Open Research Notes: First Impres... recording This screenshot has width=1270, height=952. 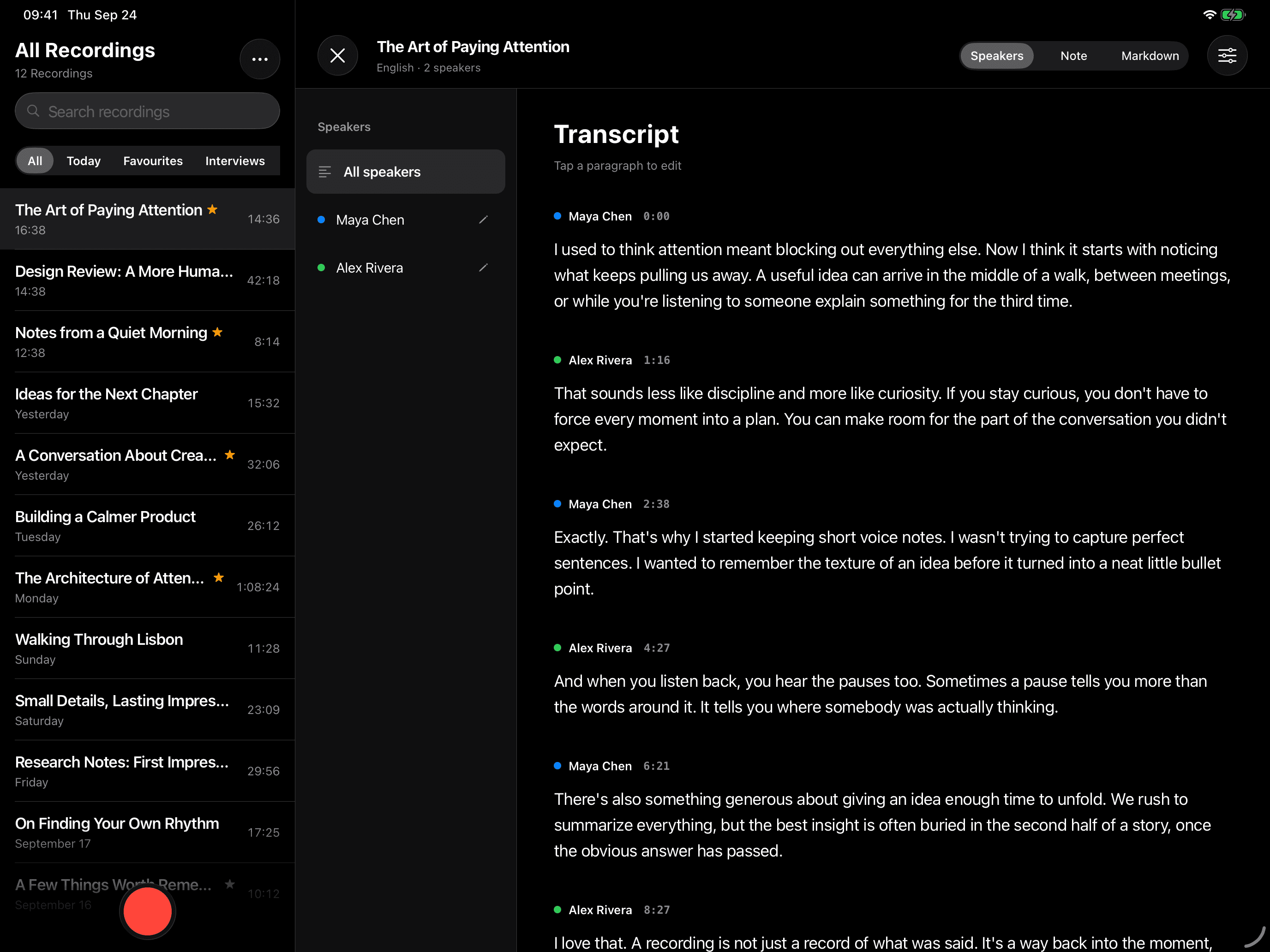click(x=148, y=772)
